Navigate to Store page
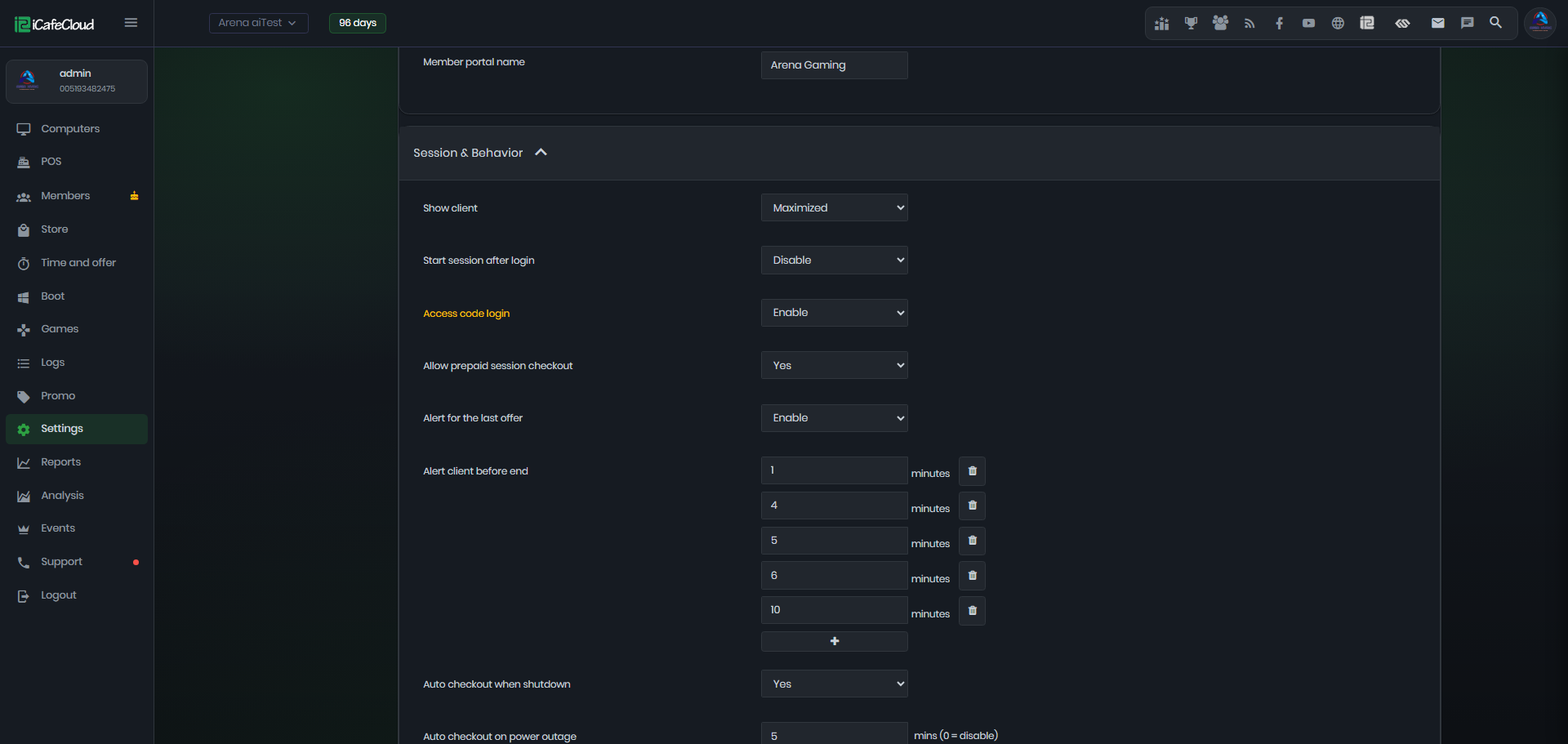Screen dimensions: 1568x744 (77, 229)
